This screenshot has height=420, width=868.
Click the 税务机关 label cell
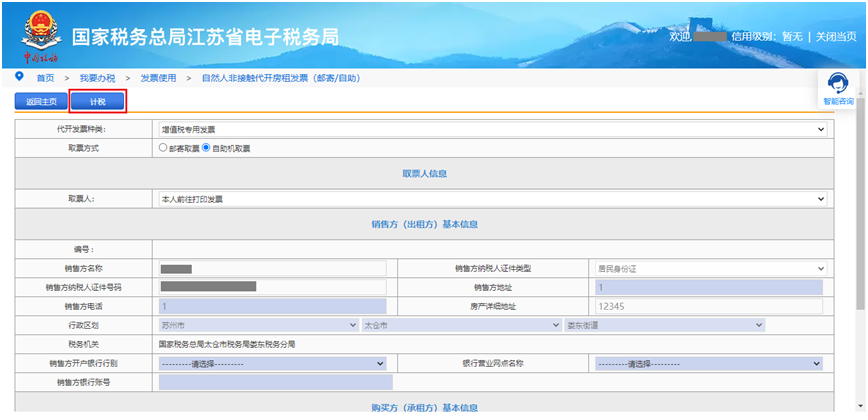(84, 344)
